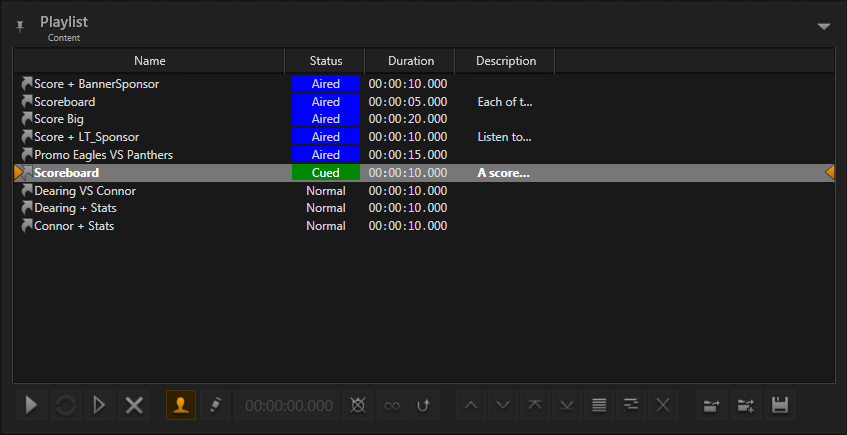
Task: Click the floppy disk save icon
Action: (780, 405)
